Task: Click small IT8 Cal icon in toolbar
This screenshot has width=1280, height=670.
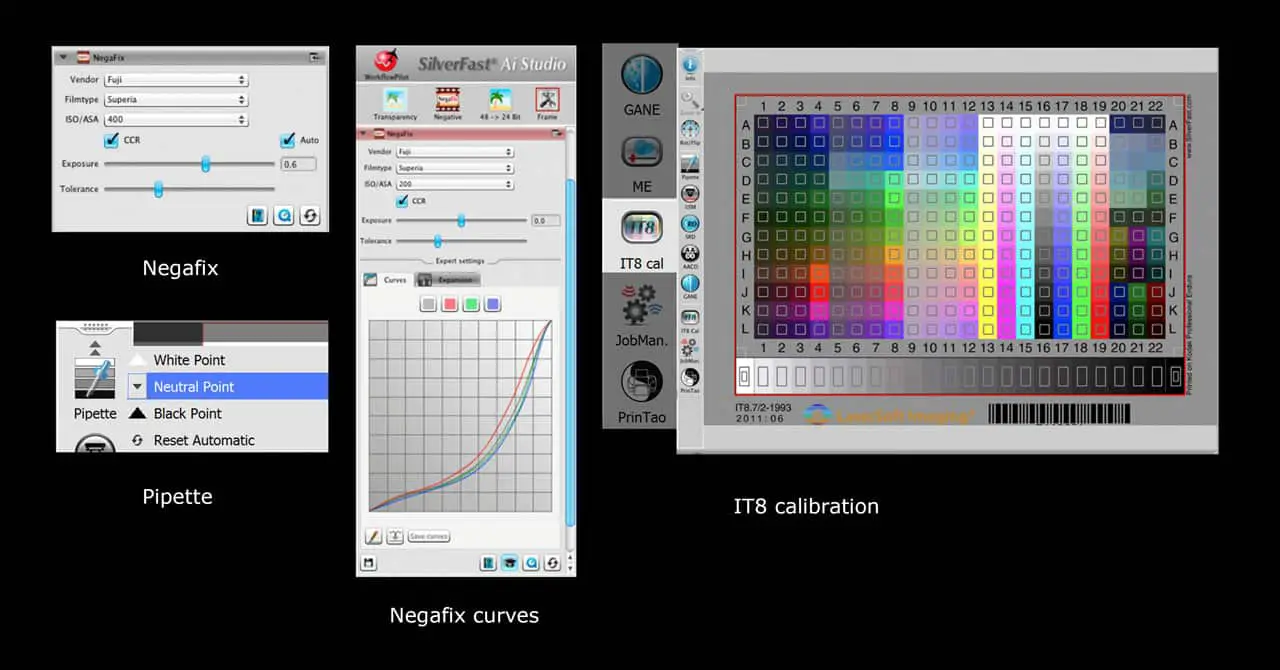Action: click(690, 316)
